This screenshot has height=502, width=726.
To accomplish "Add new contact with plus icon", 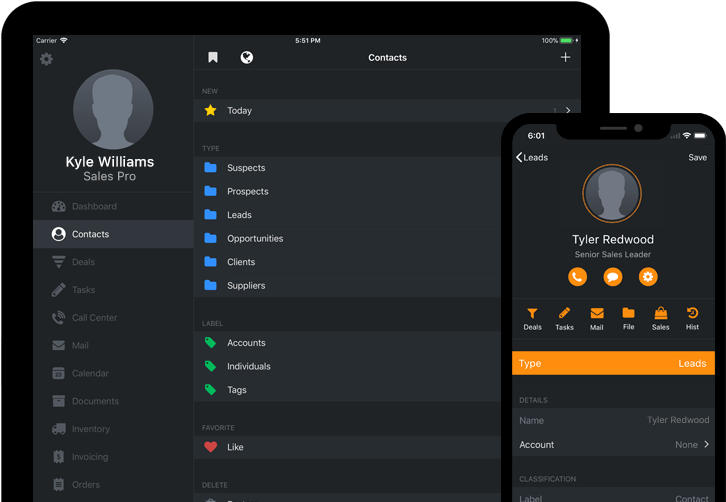I will click(565, 58).
